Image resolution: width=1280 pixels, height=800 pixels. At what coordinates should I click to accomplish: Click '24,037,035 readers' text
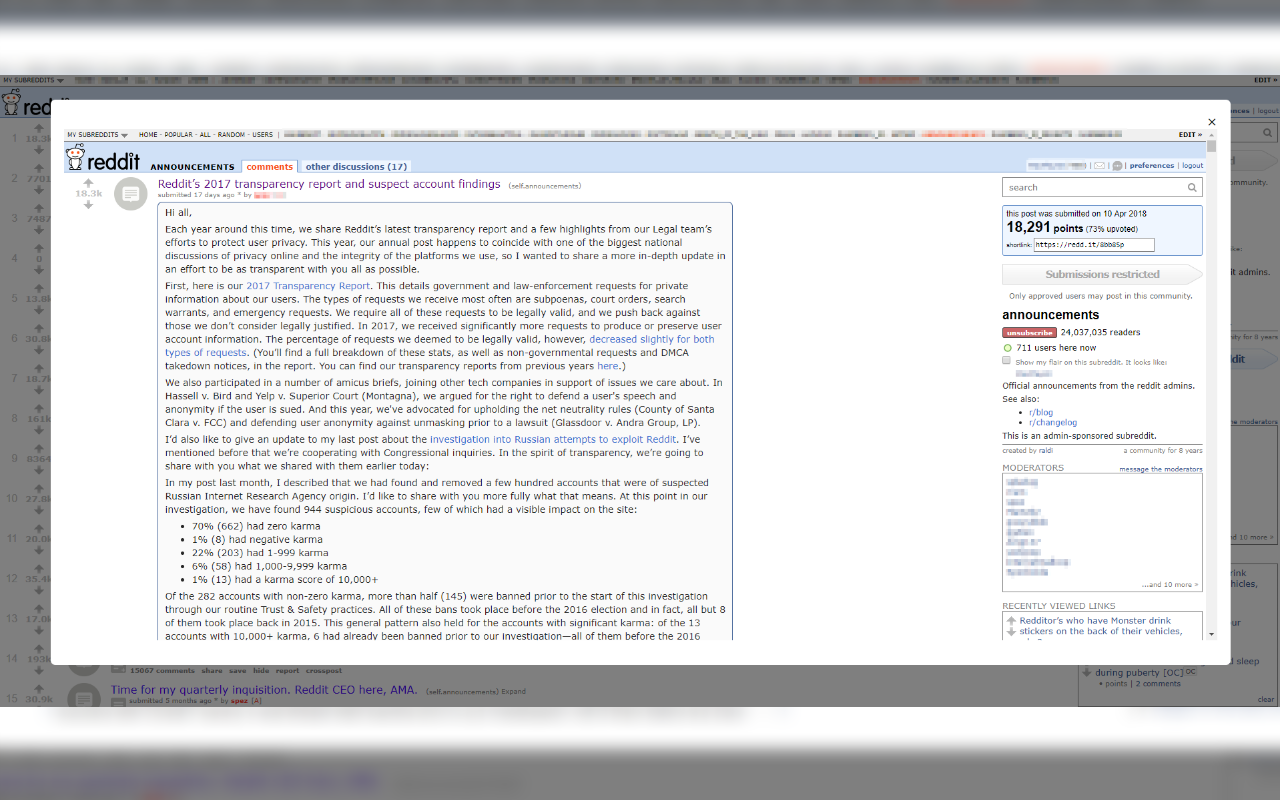click(1100, 333)
